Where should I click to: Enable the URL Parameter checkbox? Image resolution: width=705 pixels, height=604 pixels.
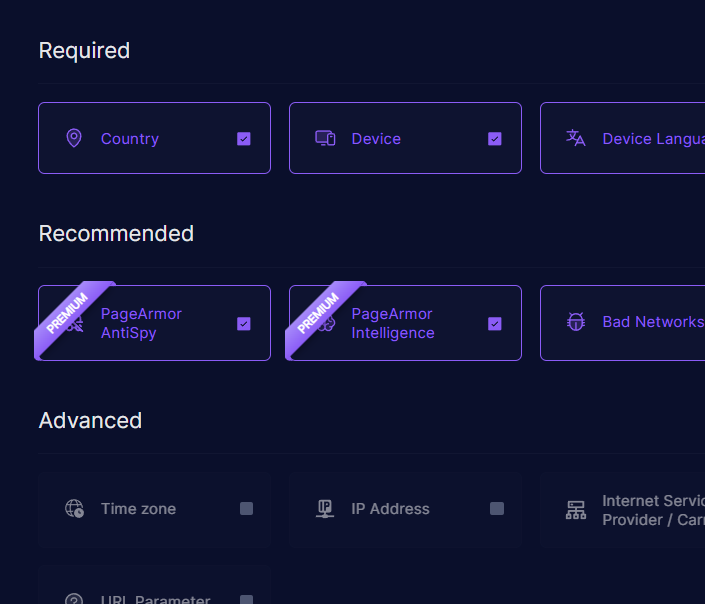[x=246, y=600]
